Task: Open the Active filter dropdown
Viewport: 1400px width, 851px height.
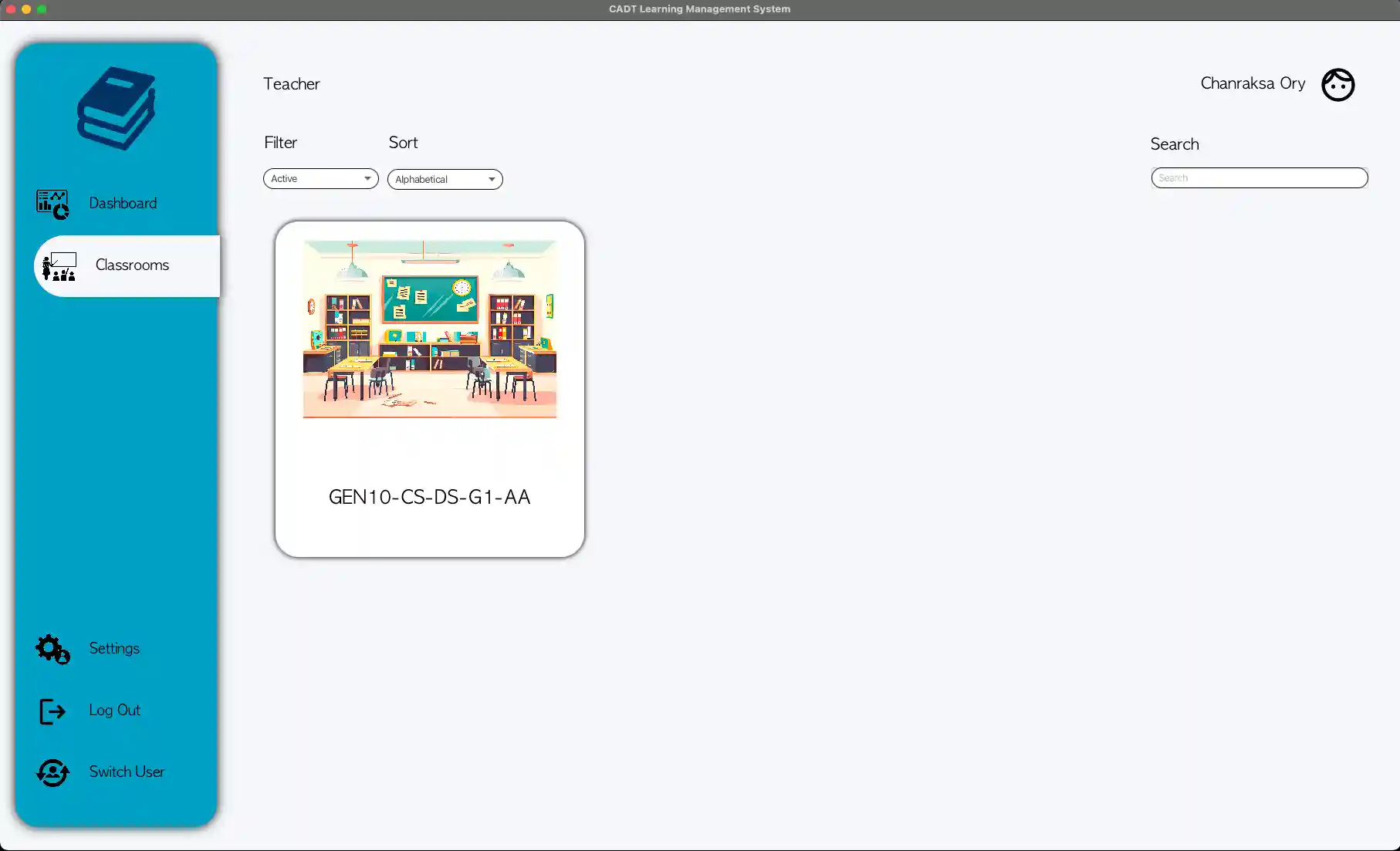Action: (320, 178)
